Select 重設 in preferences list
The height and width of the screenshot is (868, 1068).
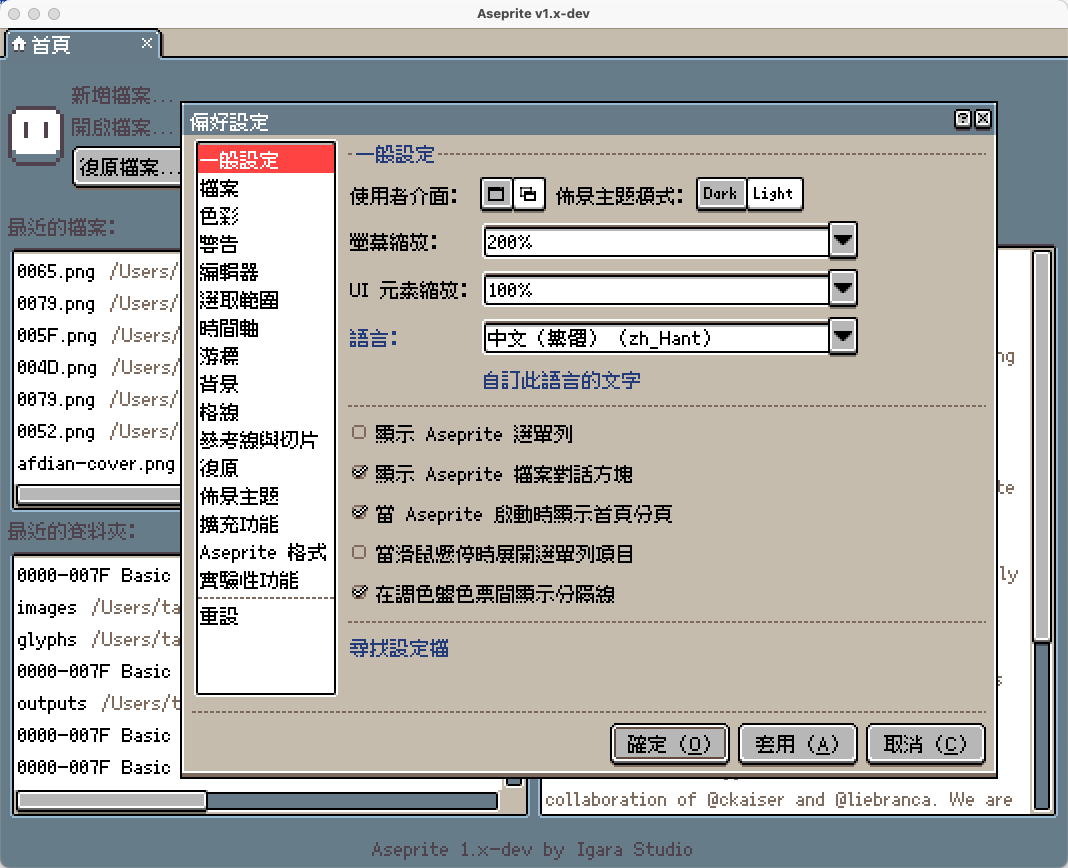[x=266, y=616]
